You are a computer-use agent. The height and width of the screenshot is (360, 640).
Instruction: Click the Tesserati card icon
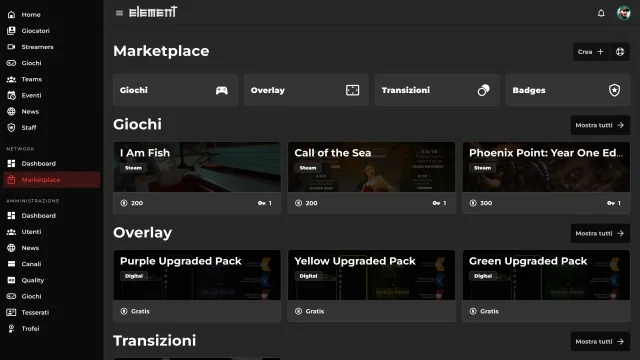tap(11, 312)
